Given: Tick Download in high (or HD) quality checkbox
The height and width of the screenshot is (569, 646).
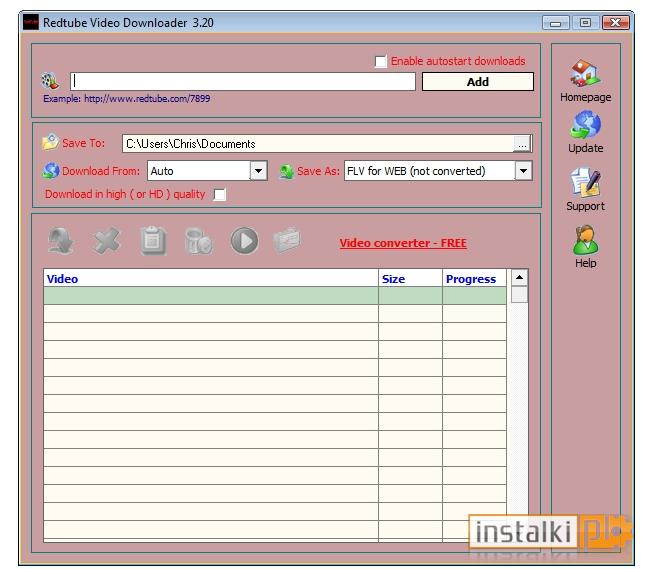Looking at the screenshot, I should (x=220, y=194).
